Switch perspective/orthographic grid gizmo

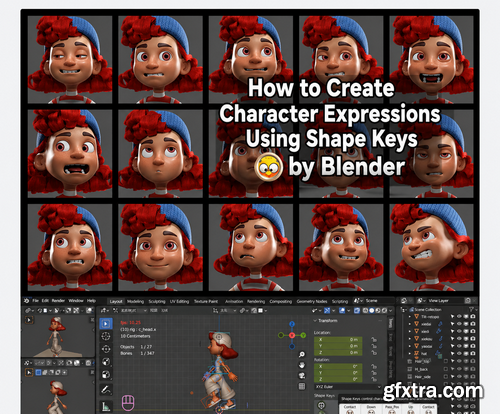click(x=302, y=386)
